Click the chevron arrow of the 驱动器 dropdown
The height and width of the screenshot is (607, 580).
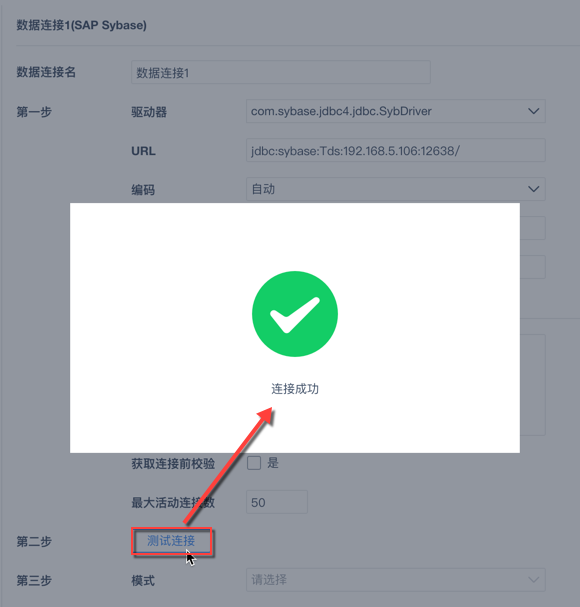point(534,111)
